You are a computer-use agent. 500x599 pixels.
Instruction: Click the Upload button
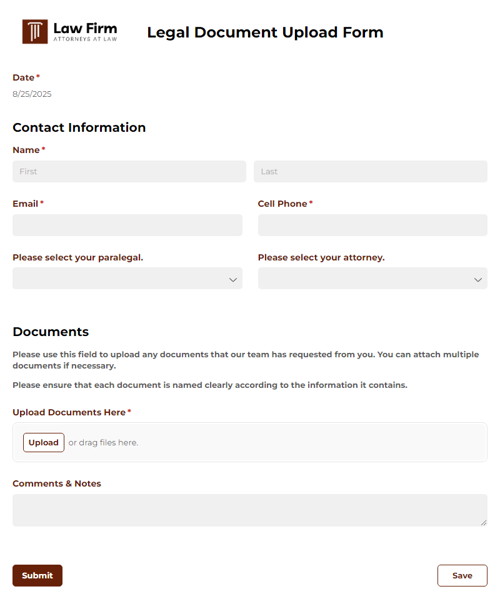(44, 442)
